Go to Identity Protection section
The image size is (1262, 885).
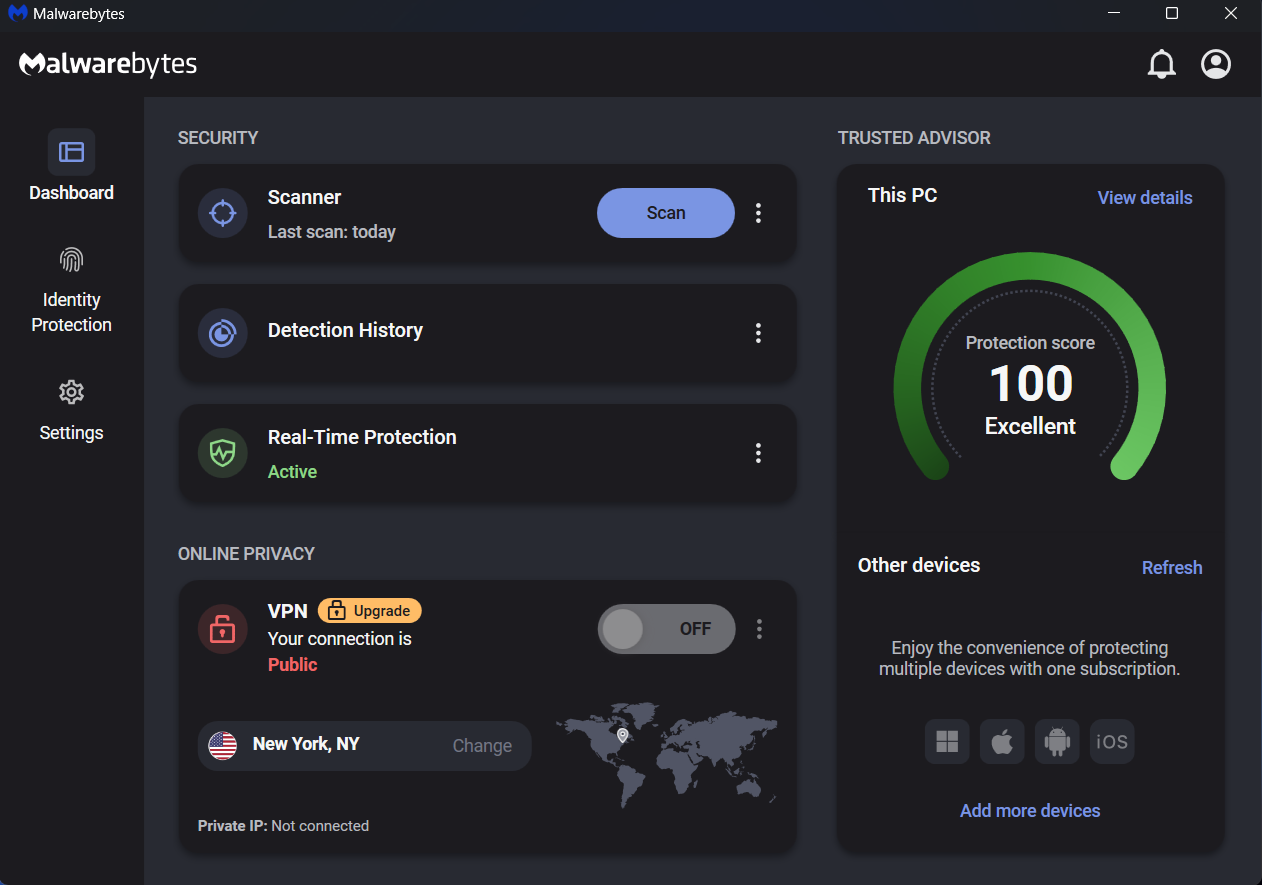(x=71, y=289)
